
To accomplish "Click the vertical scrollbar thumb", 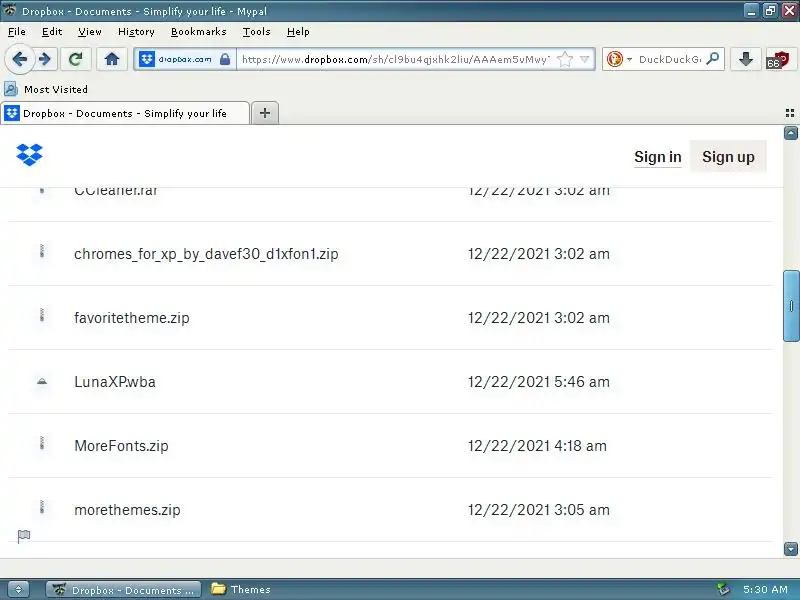I will coord(791,306).
